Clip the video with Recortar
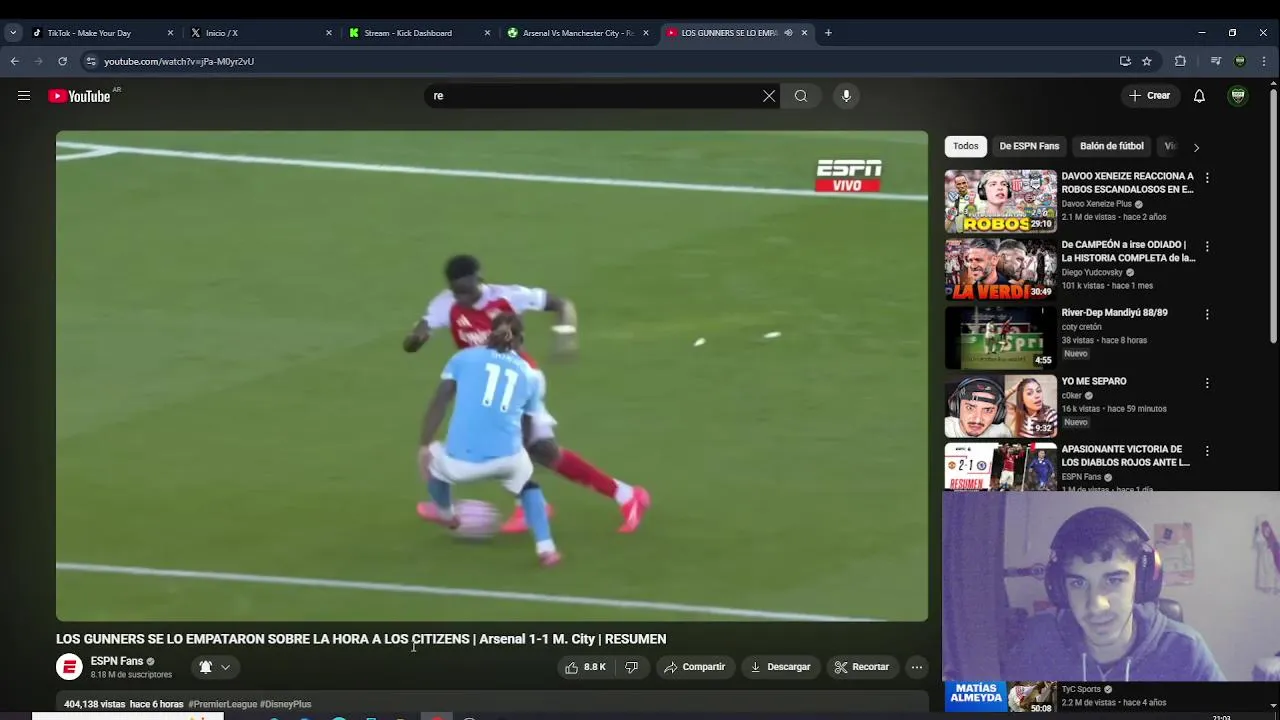 [862, 667]
